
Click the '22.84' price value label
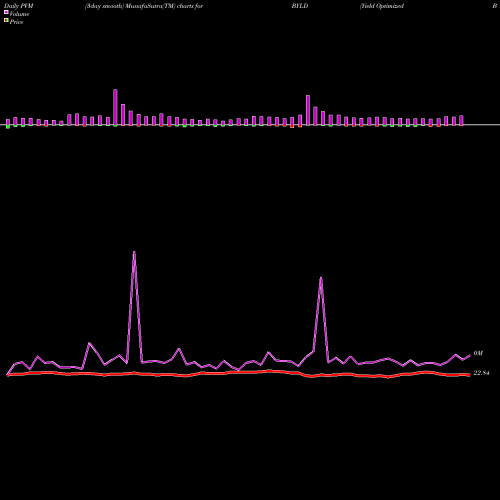pyautogui.click(x=481, y=373)
